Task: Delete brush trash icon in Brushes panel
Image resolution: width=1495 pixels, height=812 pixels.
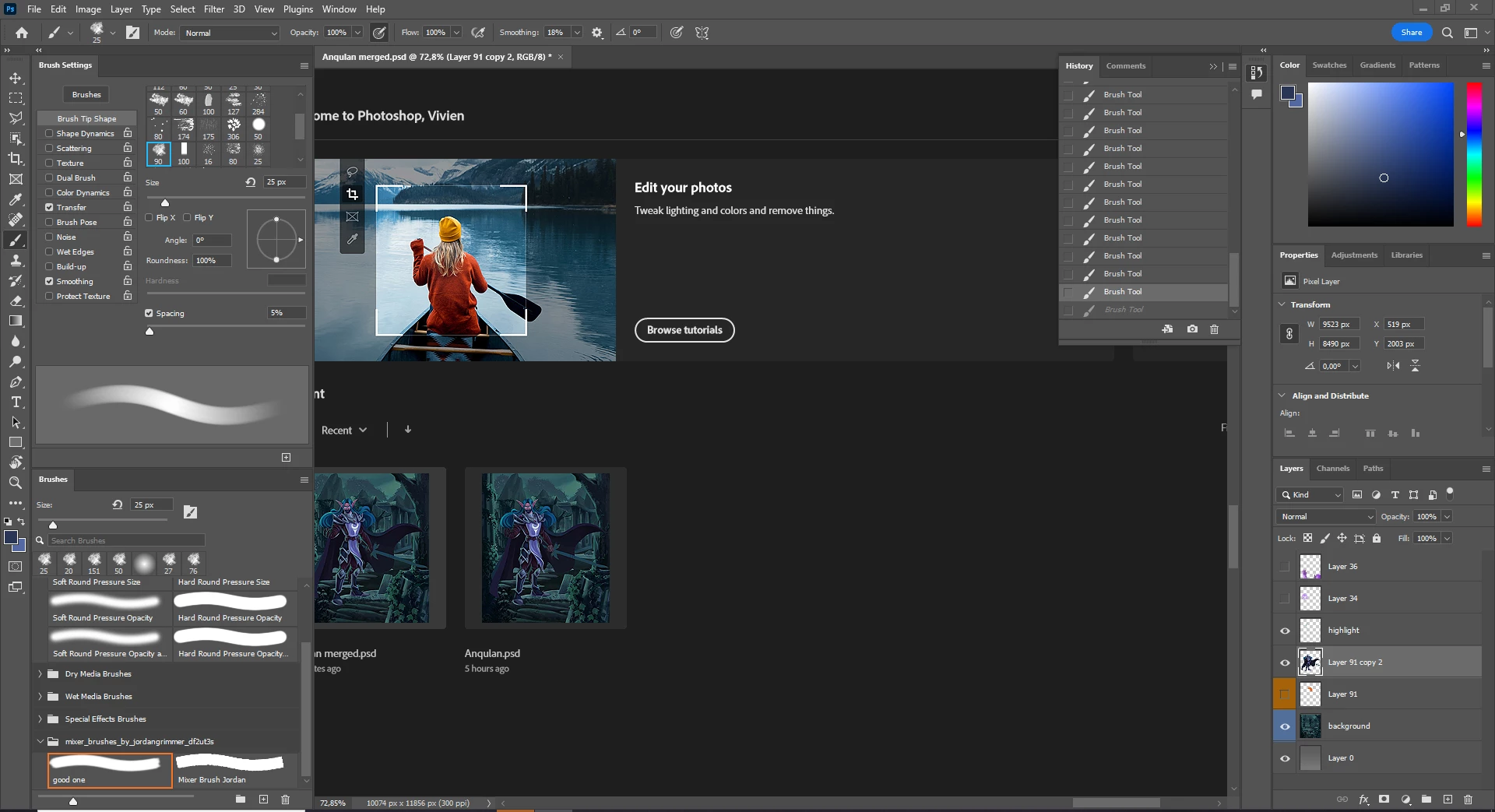Action: [285, 800]
